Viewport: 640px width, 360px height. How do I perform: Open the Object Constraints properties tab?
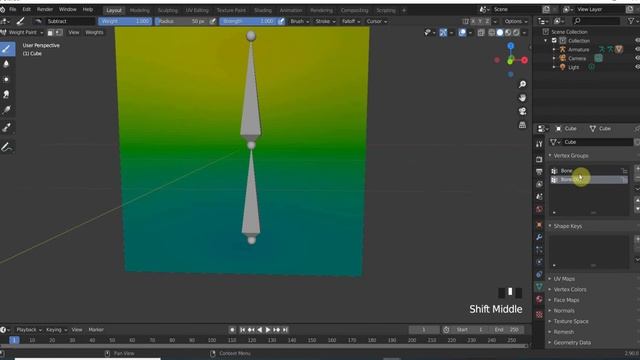[x=539, y=274]
